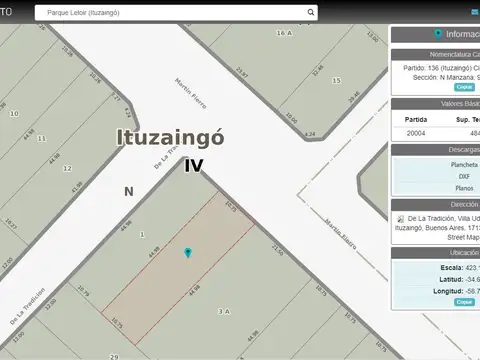Click the 21.50 frontage measurement
Viewport: 480px width, 360px height.
278,250
